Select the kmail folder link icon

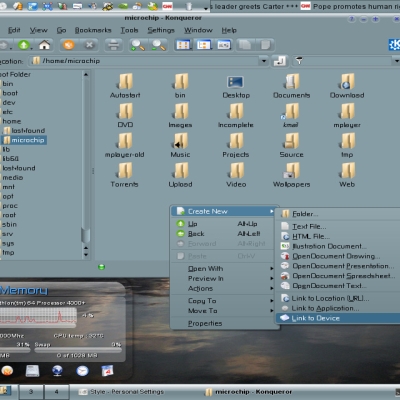(291, 111)
